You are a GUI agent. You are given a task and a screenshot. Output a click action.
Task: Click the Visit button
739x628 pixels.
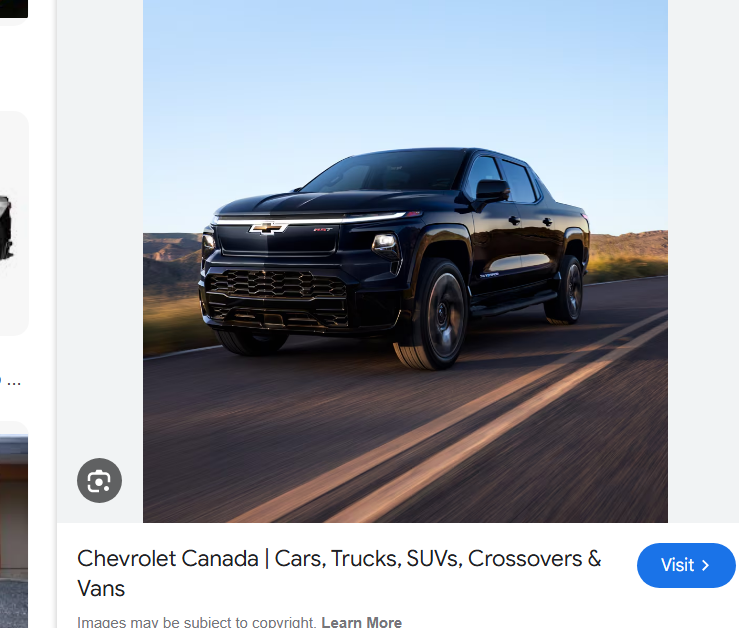(x=686, y=565)
